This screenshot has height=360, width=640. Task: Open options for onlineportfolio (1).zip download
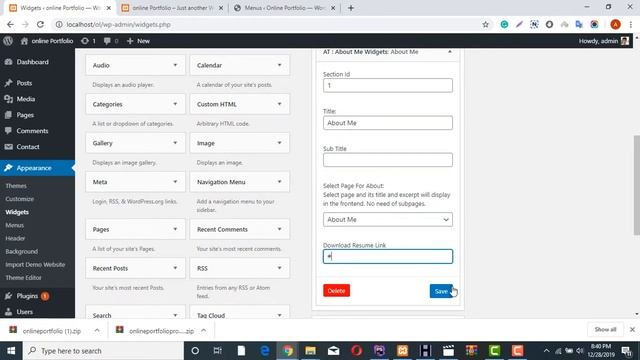coord(97,330)
